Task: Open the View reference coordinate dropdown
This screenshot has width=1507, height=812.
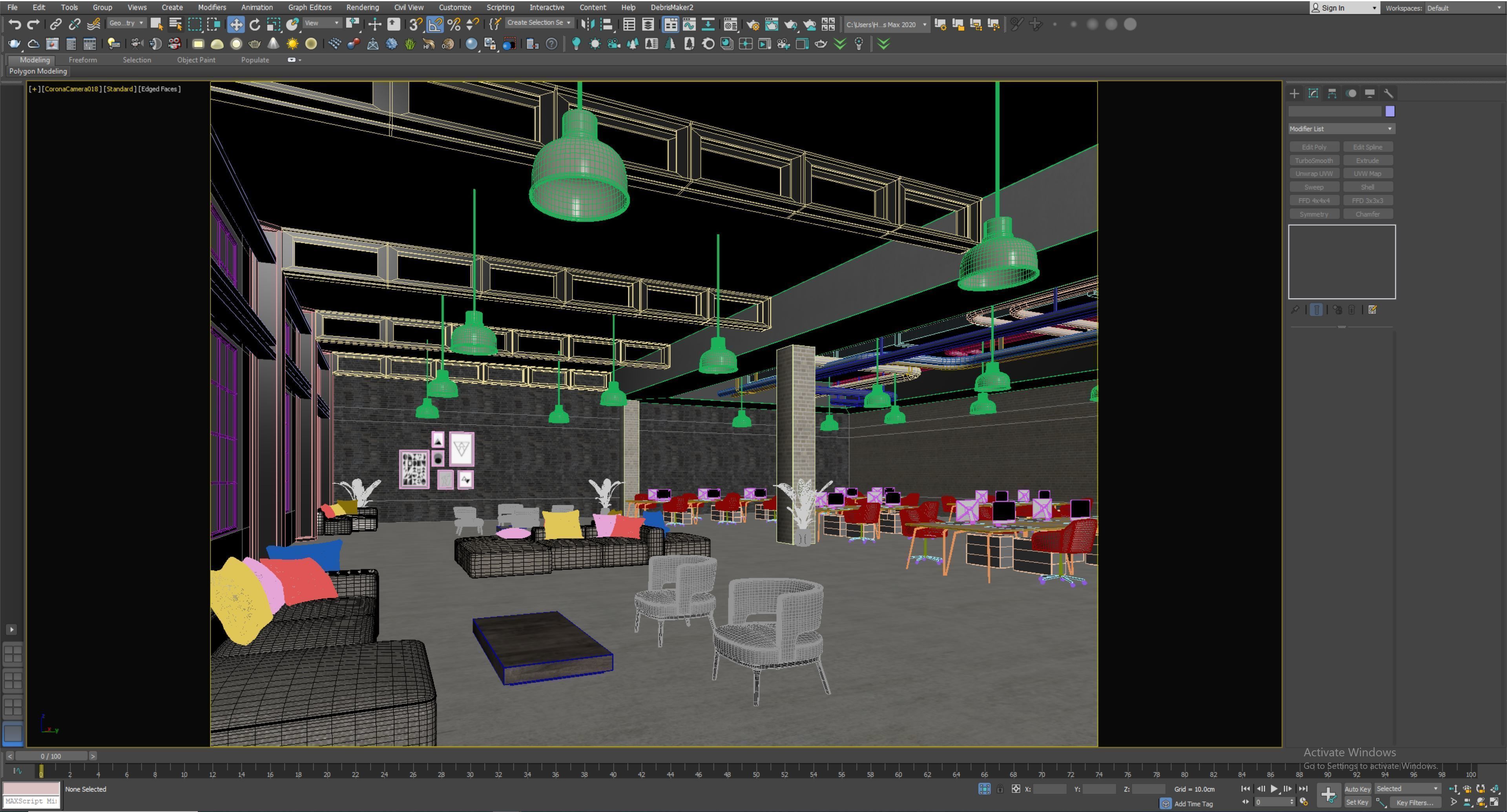Action: click(322, 24)
